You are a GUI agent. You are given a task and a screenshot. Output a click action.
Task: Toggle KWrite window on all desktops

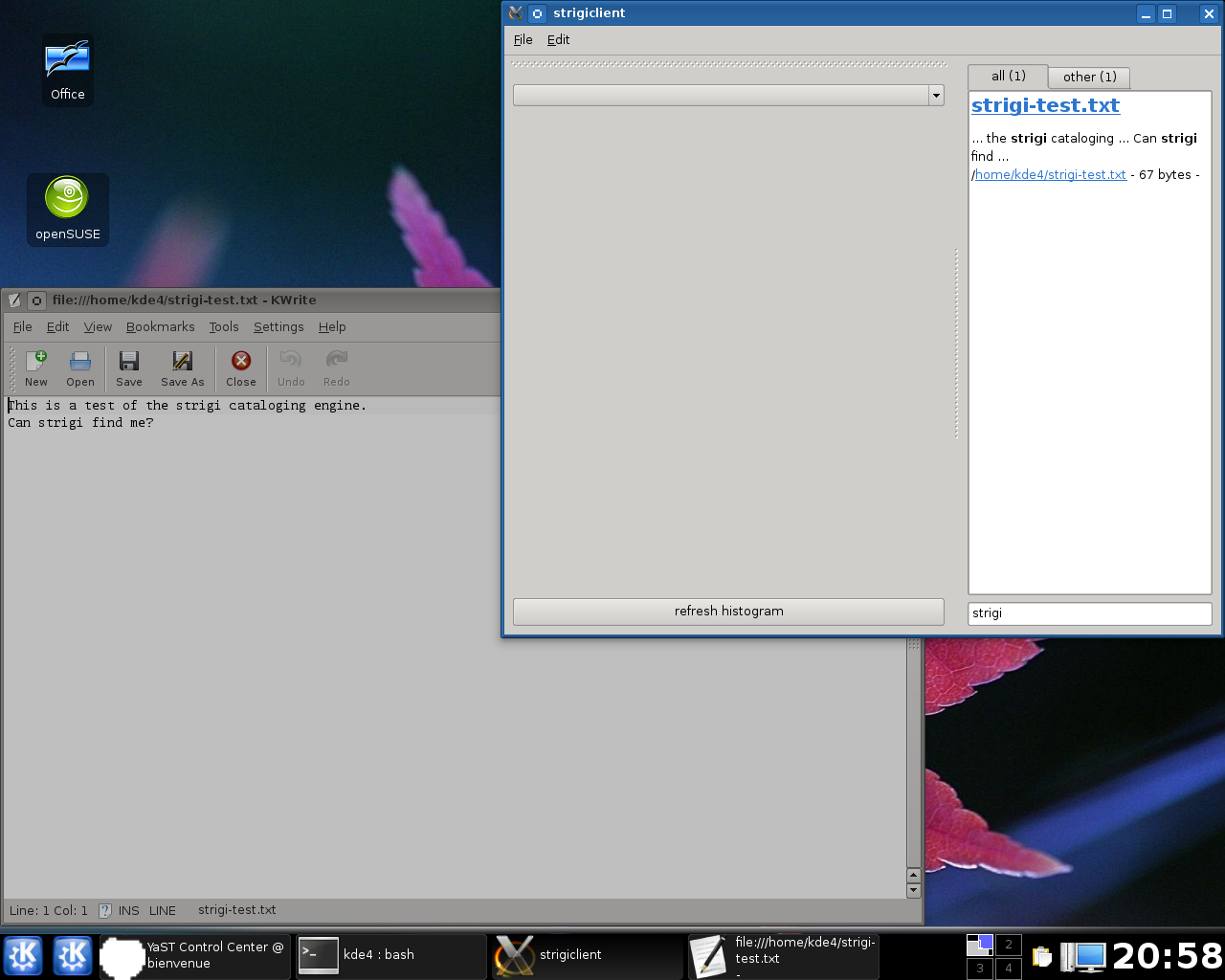coord(36,301)
